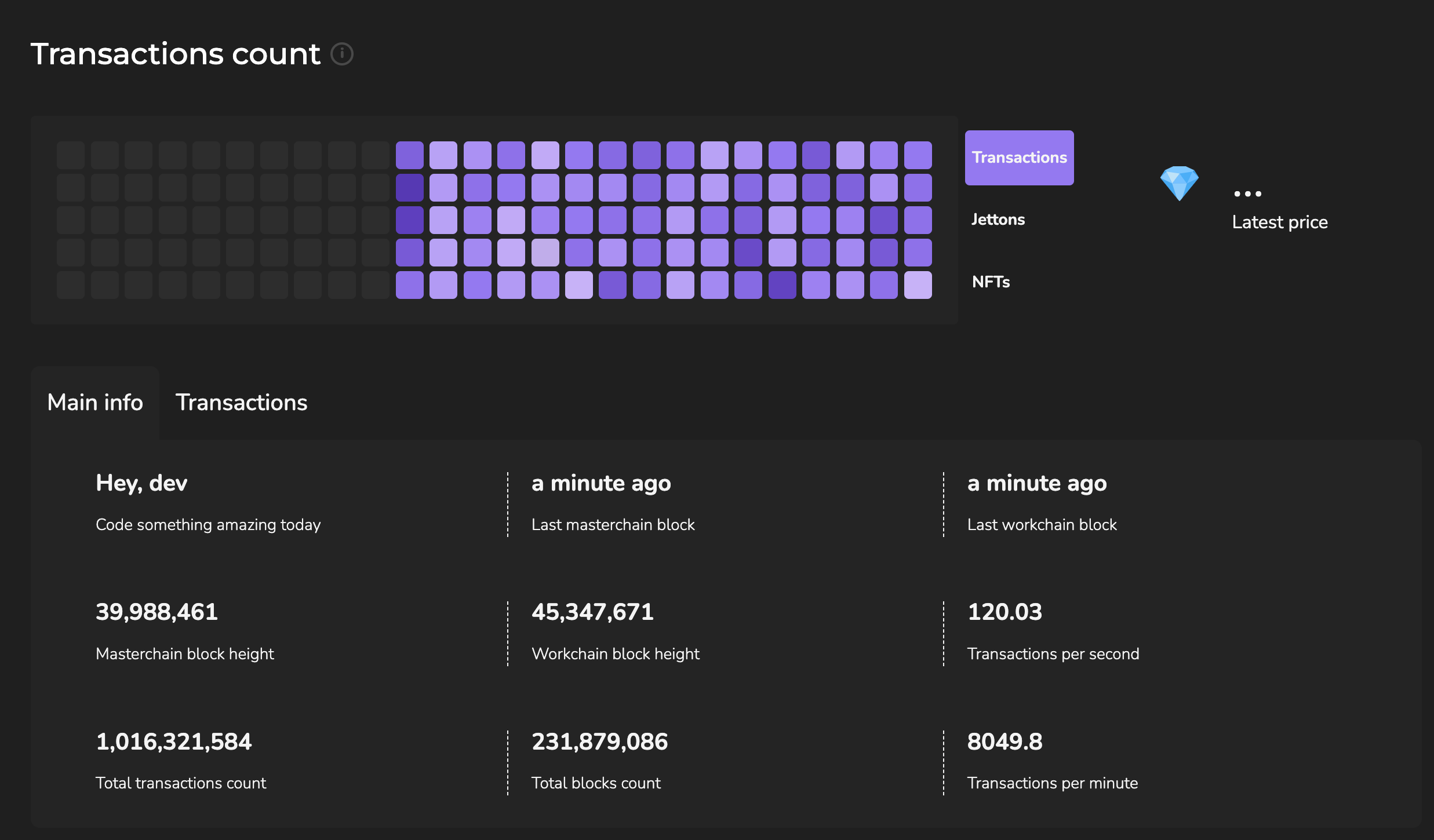Click the info icon beside Transactions count
Screen dimensions: 1434x840
point(342,54)
